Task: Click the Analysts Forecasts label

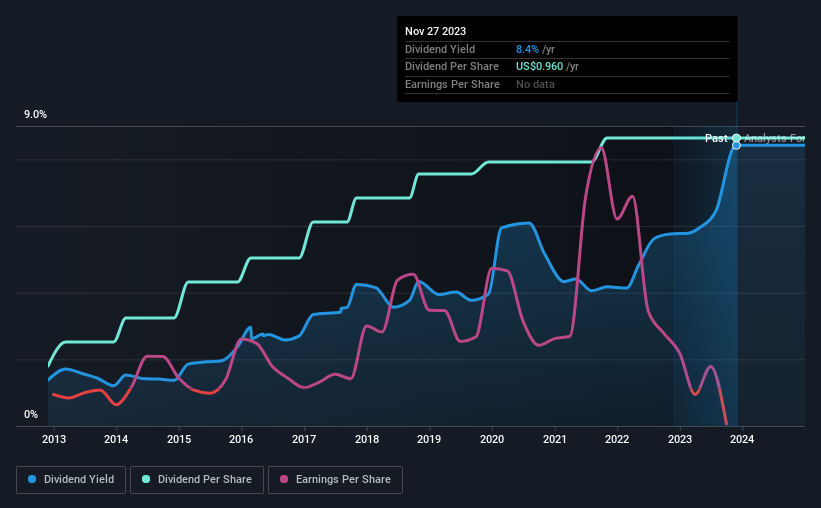Action: pos(774,138)
